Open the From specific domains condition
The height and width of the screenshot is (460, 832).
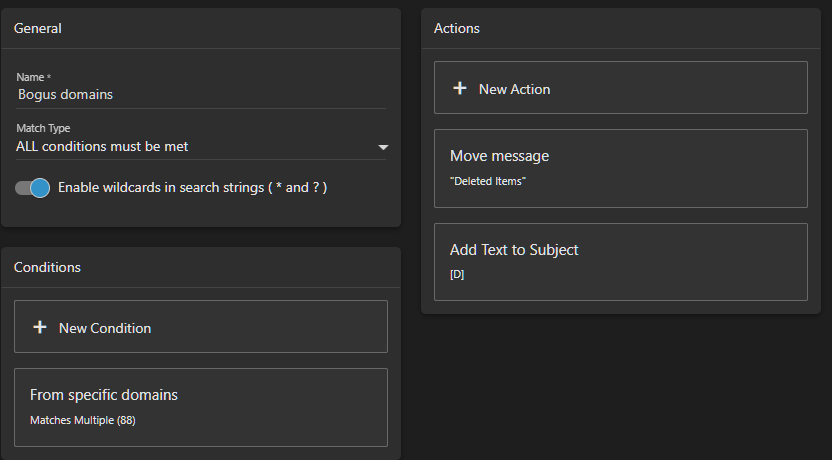click(201, 407)
